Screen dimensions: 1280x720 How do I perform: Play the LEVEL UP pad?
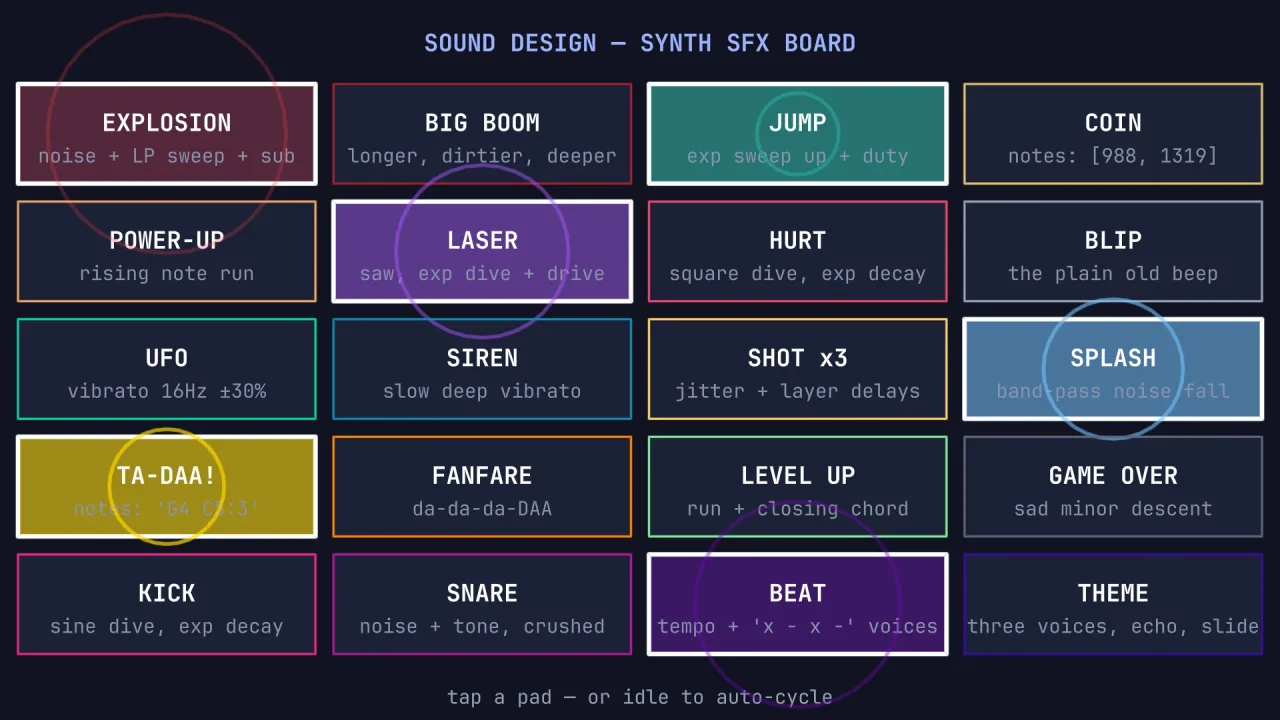(798, 486)
